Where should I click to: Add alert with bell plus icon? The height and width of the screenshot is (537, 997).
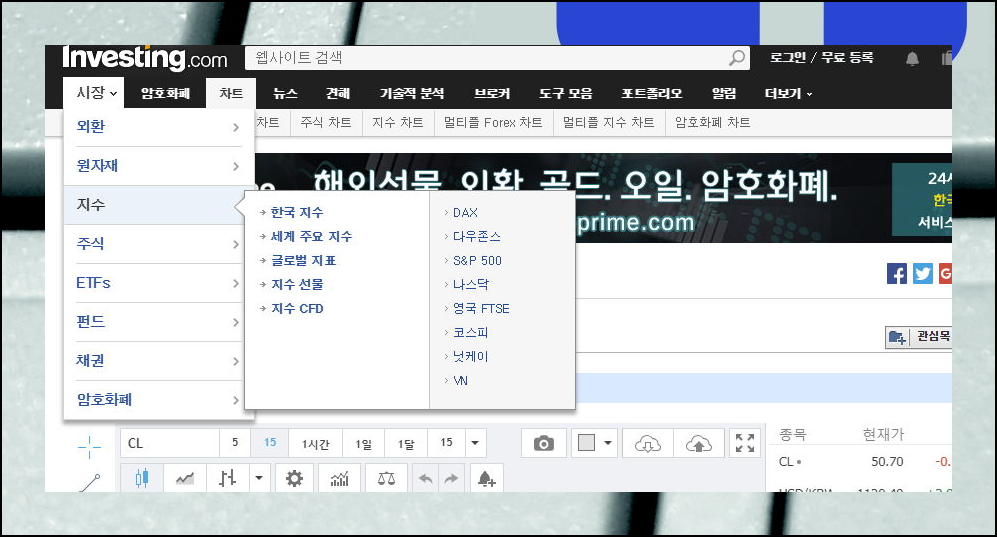[x=486, y=478]
